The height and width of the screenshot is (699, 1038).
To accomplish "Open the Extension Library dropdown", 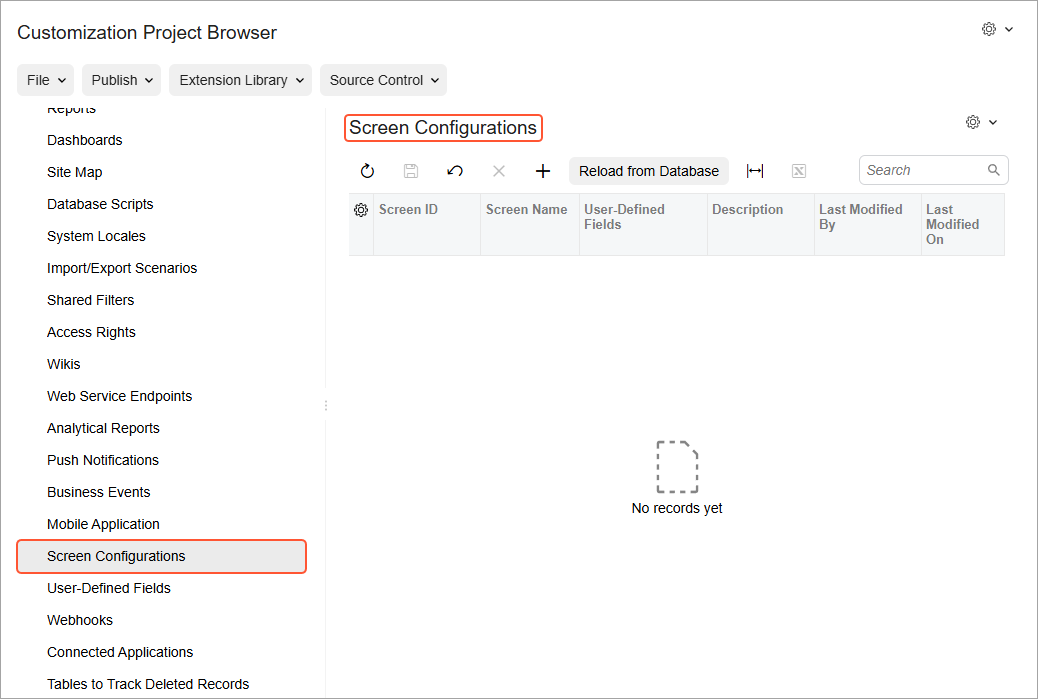I will point(240,80).
